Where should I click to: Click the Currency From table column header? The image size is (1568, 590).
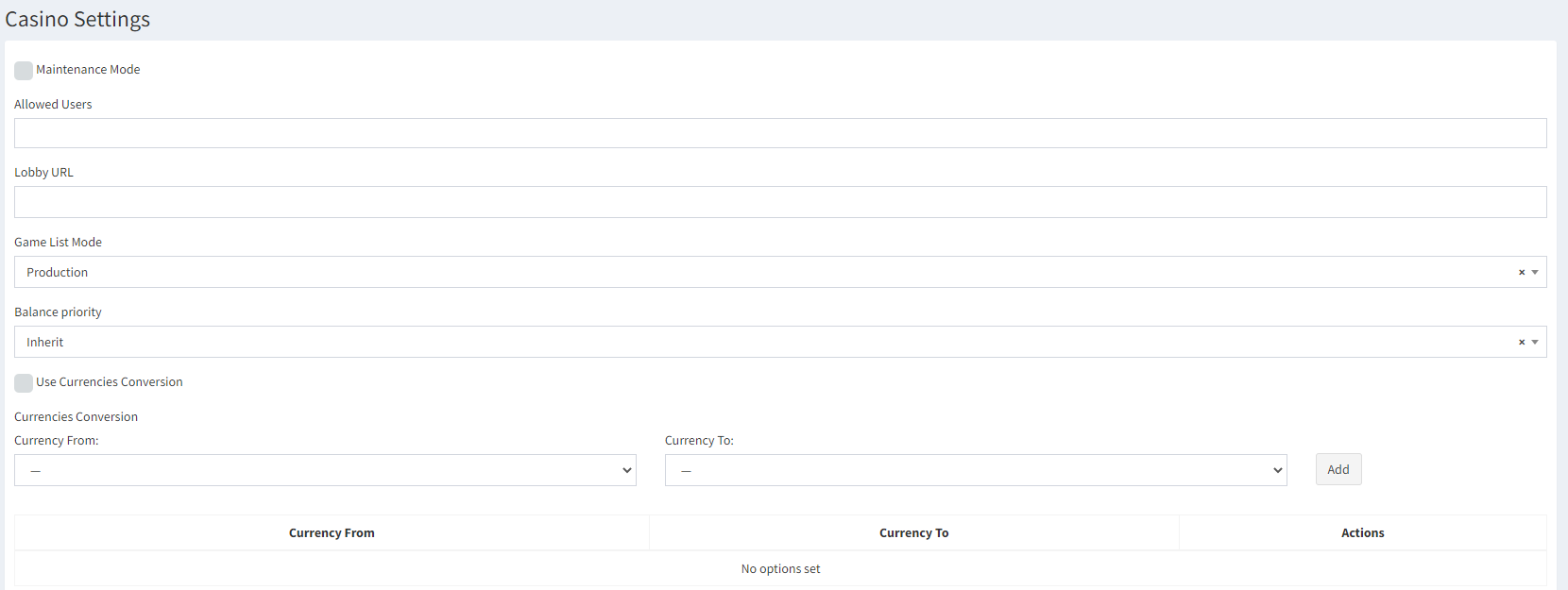point(332,533)
